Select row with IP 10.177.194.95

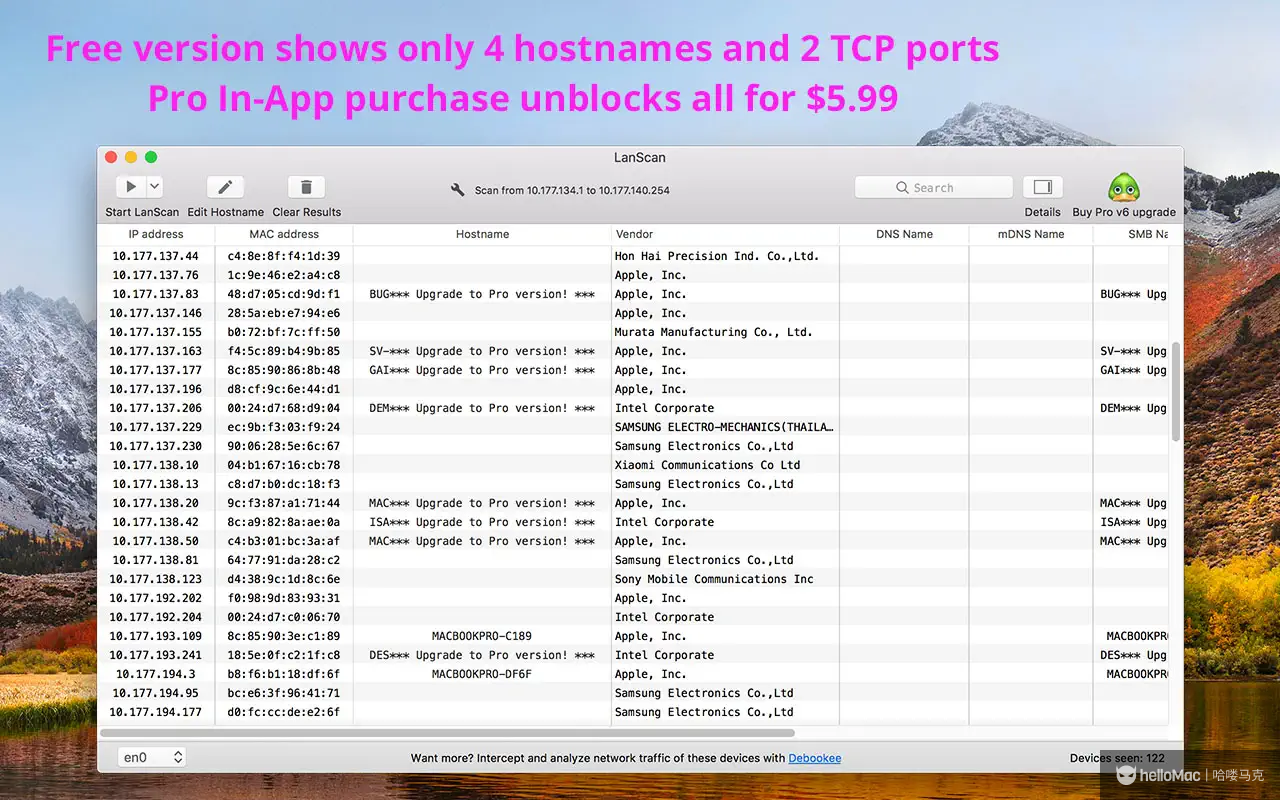pyautogui.click(x=633, y=693)
